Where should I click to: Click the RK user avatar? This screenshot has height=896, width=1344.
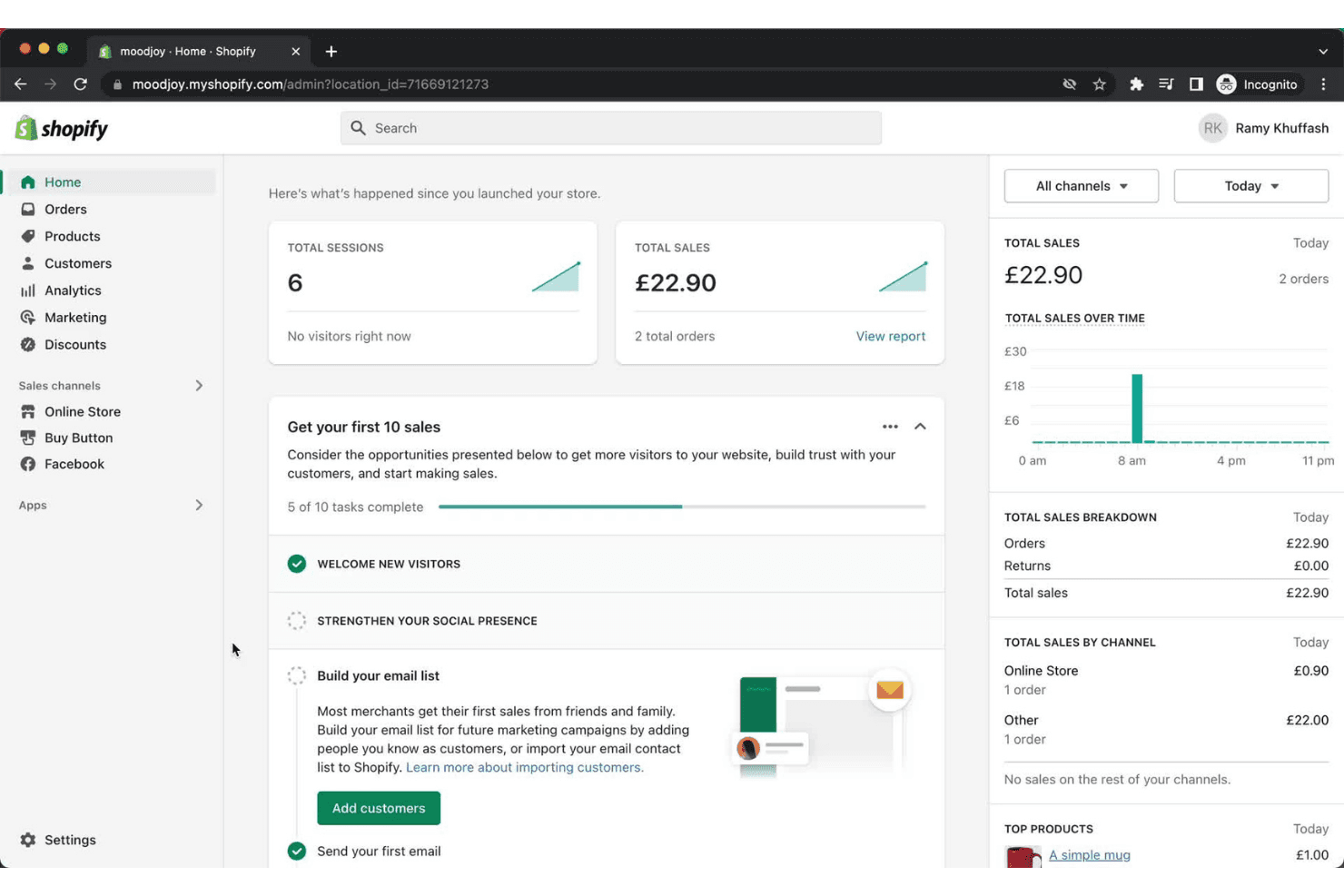click(x=1212, y=128)
